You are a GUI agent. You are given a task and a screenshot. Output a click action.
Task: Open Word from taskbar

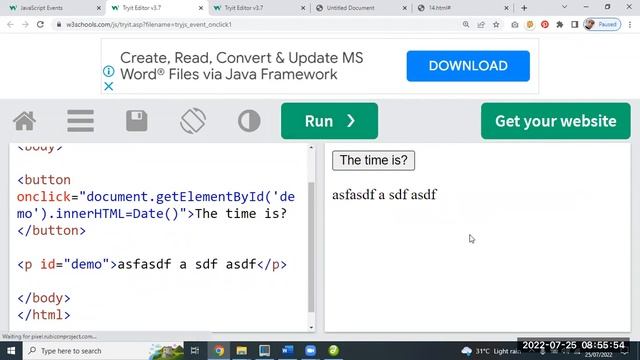[x=287, y=351]
